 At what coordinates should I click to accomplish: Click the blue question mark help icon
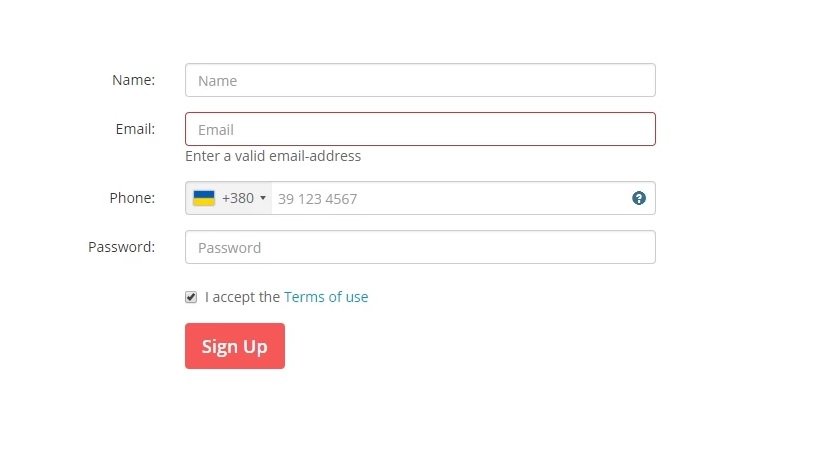click(x=639, y=198)
